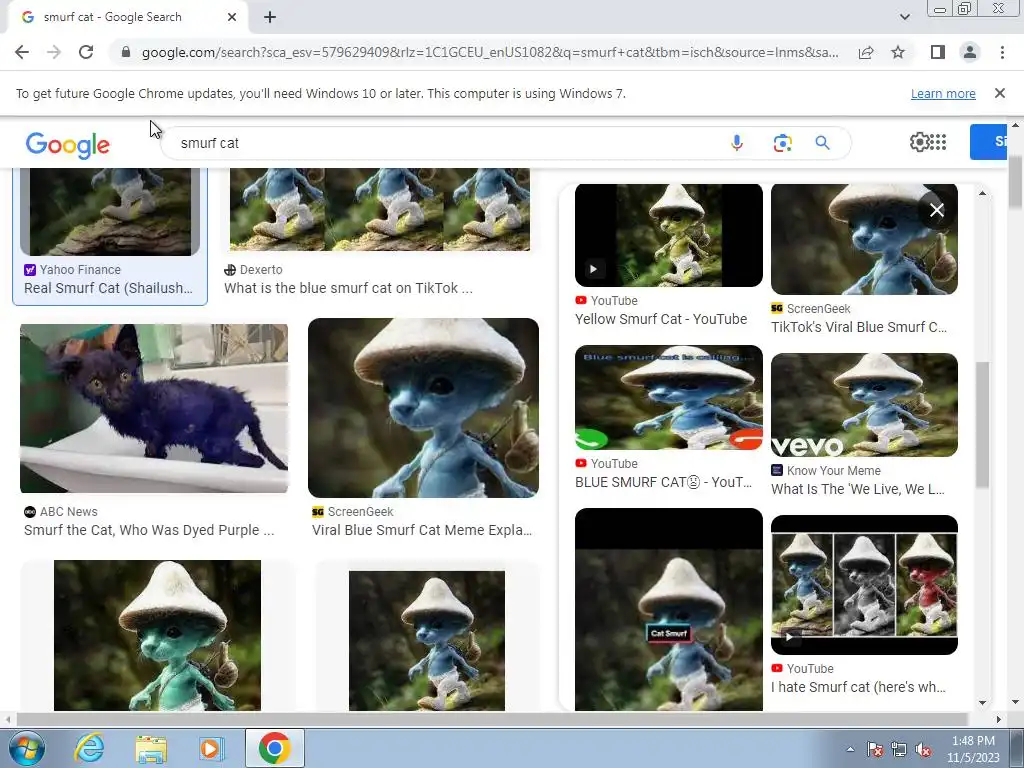
Task: Open a new tab with plus button
Action: click(x=270, y=18)
